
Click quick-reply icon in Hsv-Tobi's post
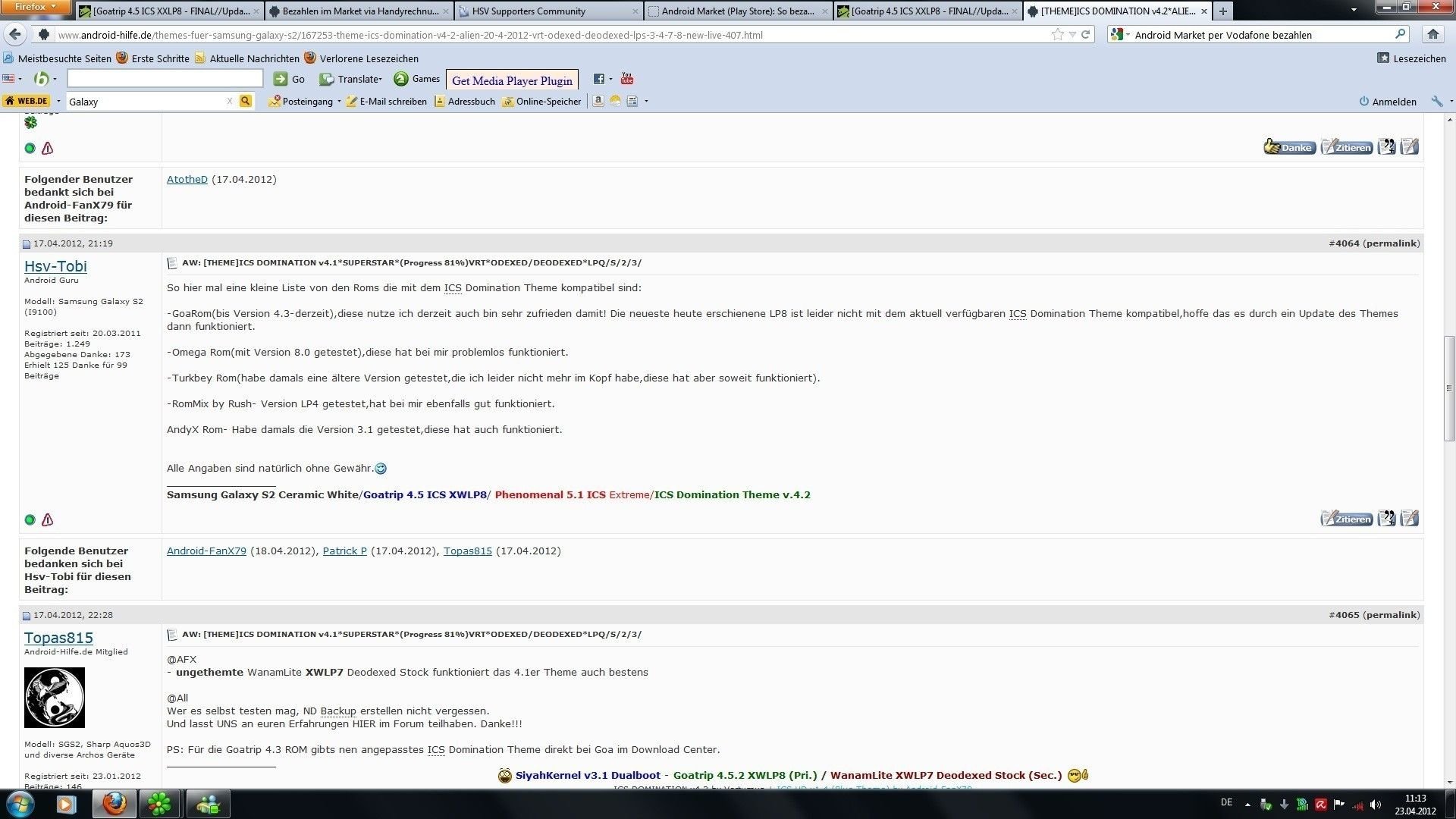point(1410,519)
